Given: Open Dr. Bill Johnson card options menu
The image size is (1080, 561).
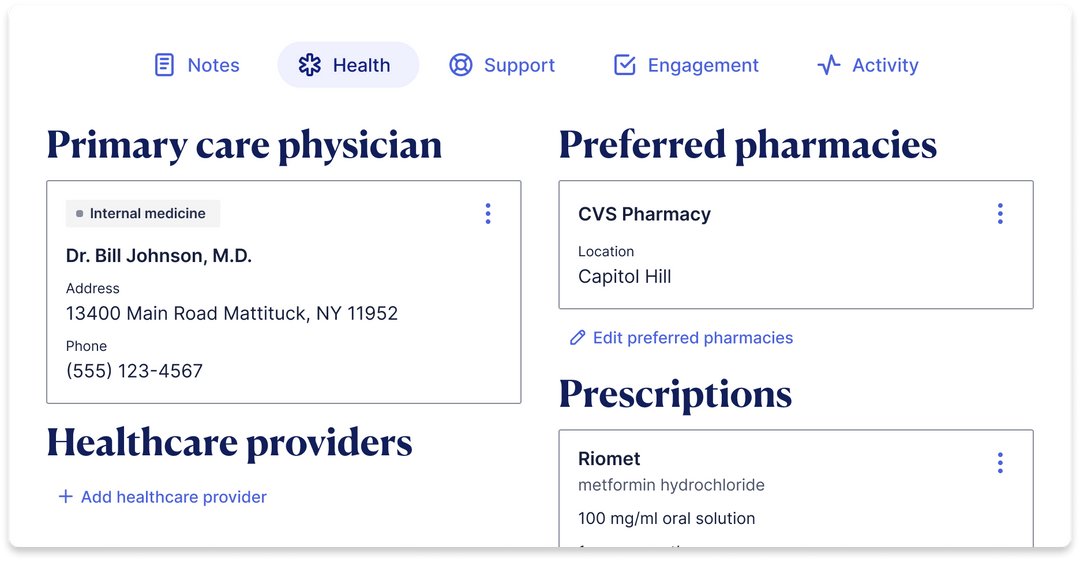Looking at the screenshot, I should click(x=488, y=213).
